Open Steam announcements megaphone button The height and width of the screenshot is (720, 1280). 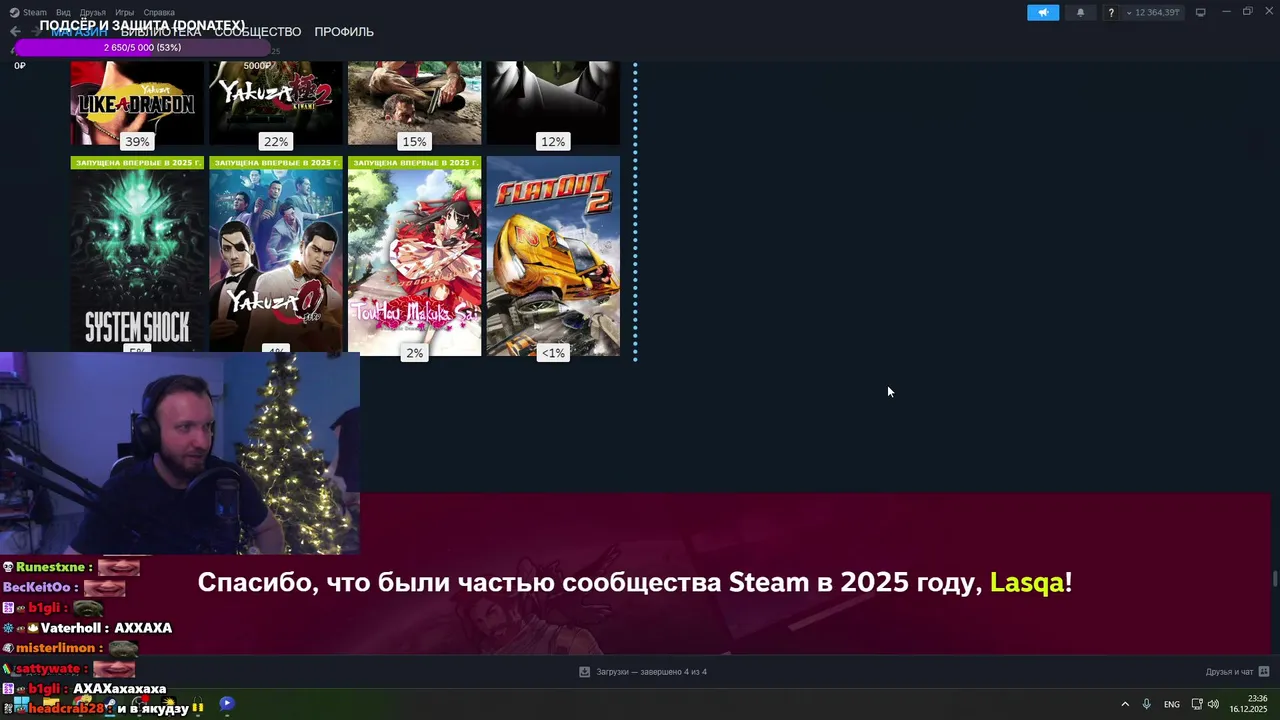click(x=1042, y=13)
